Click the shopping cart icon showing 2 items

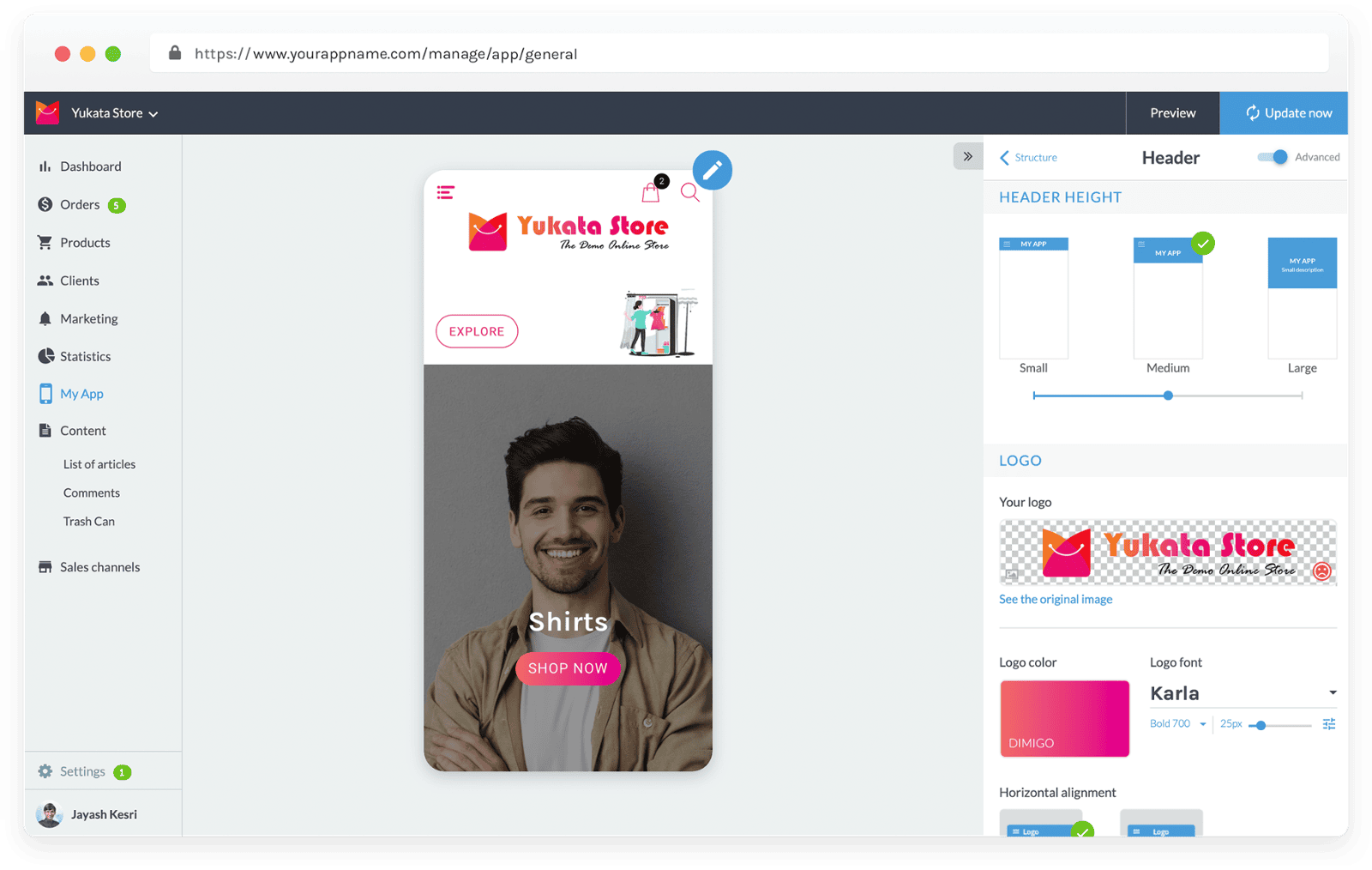(651, 193)
